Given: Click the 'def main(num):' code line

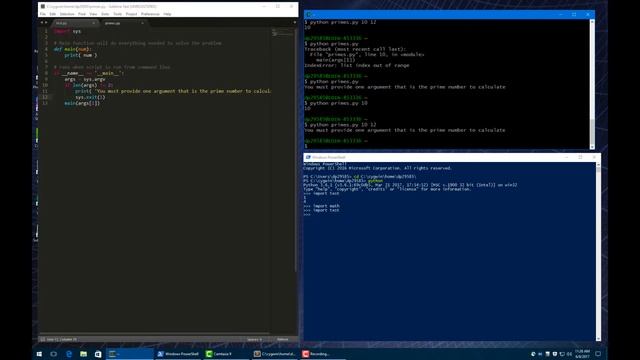Looking at the screenshot, I should coord(72,49).
